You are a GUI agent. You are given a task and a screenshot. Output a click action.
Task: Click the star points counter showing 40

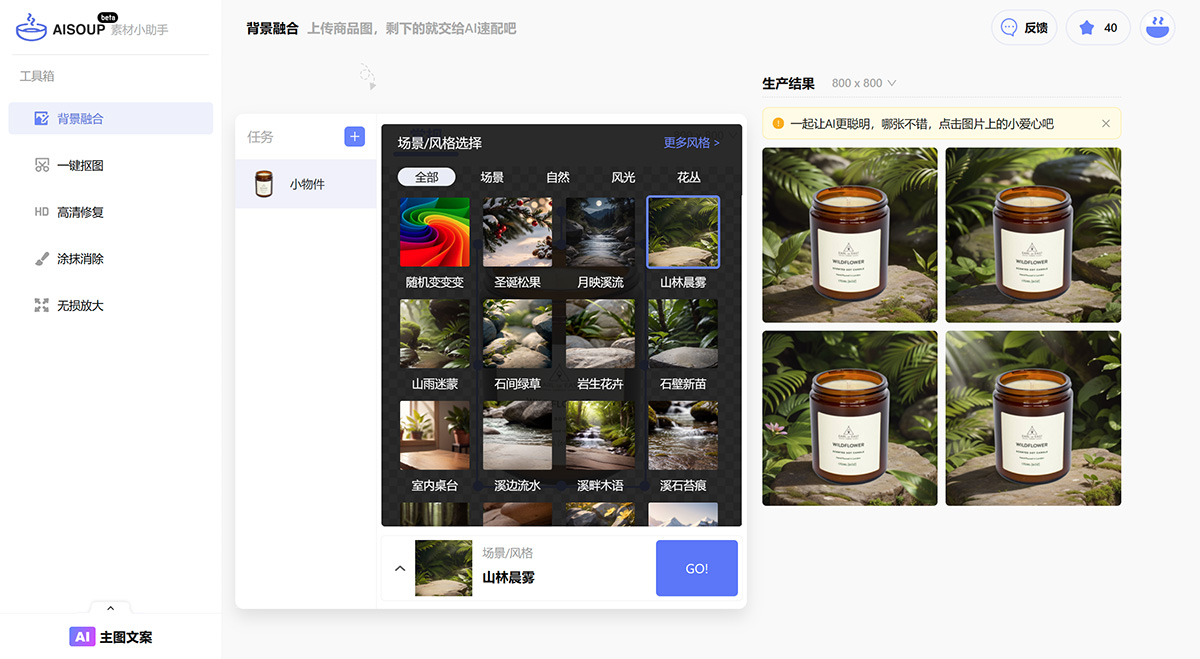(x=1097, y=27)
